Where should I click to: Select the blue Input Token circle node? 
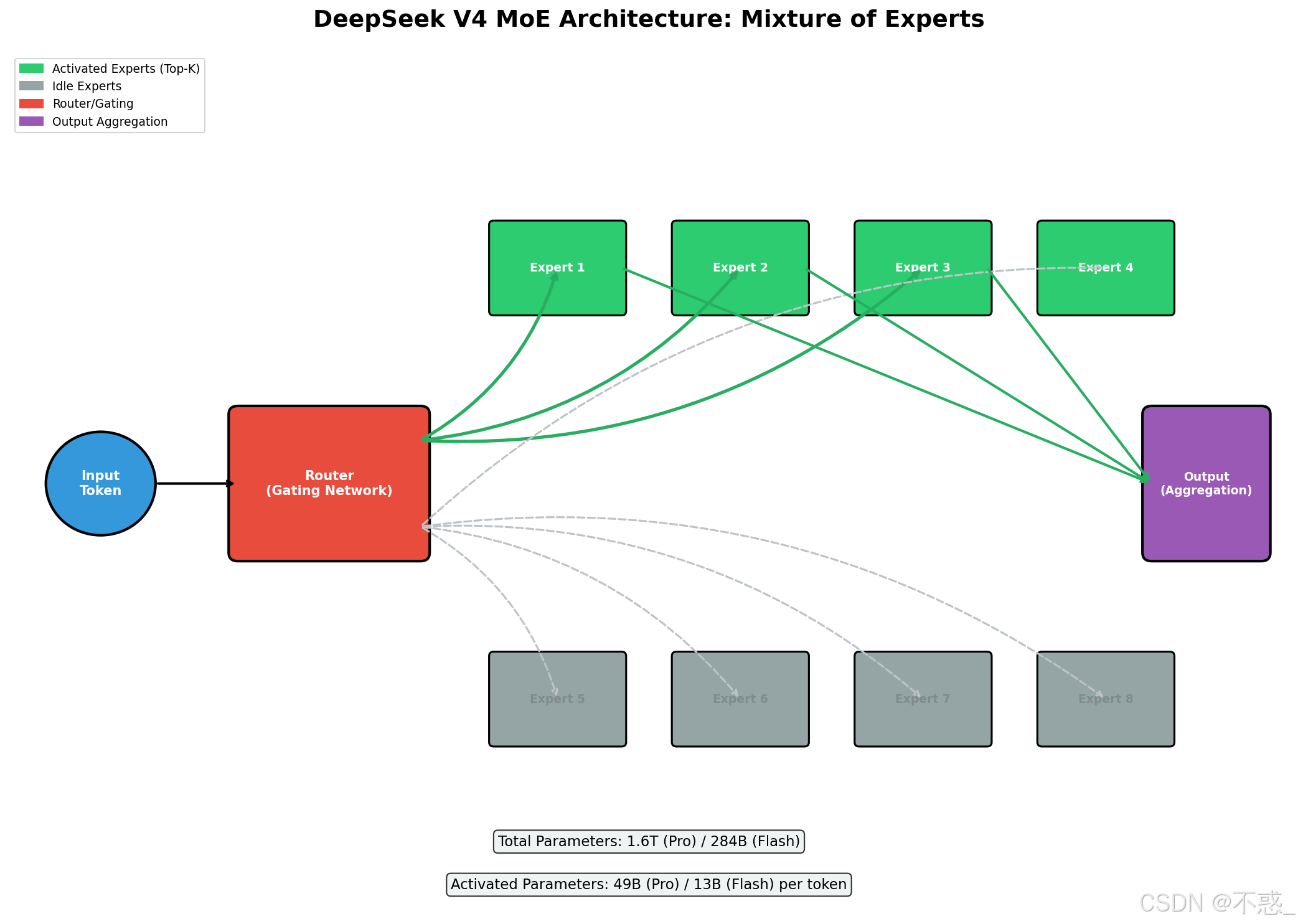[101, 483]
